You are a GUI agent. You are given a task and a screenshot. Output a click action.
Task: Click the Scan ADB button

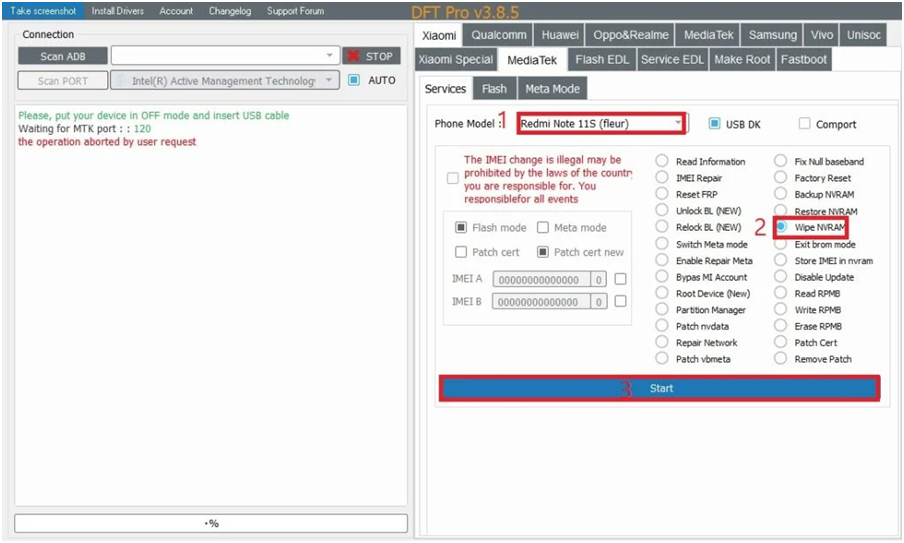(x=63, y=56)
